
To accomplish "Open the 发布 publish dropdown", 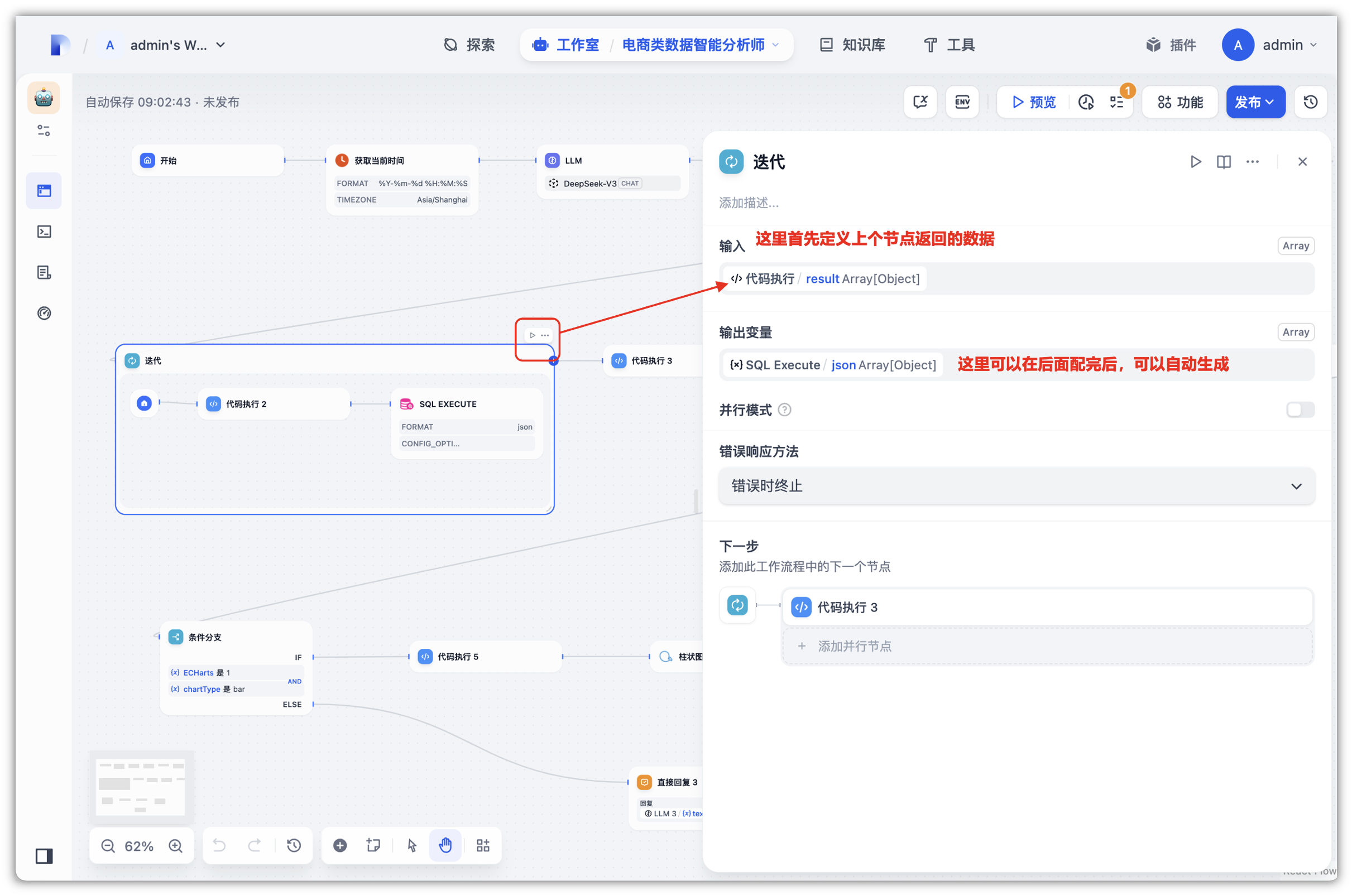I will [x=1255, y=102].
